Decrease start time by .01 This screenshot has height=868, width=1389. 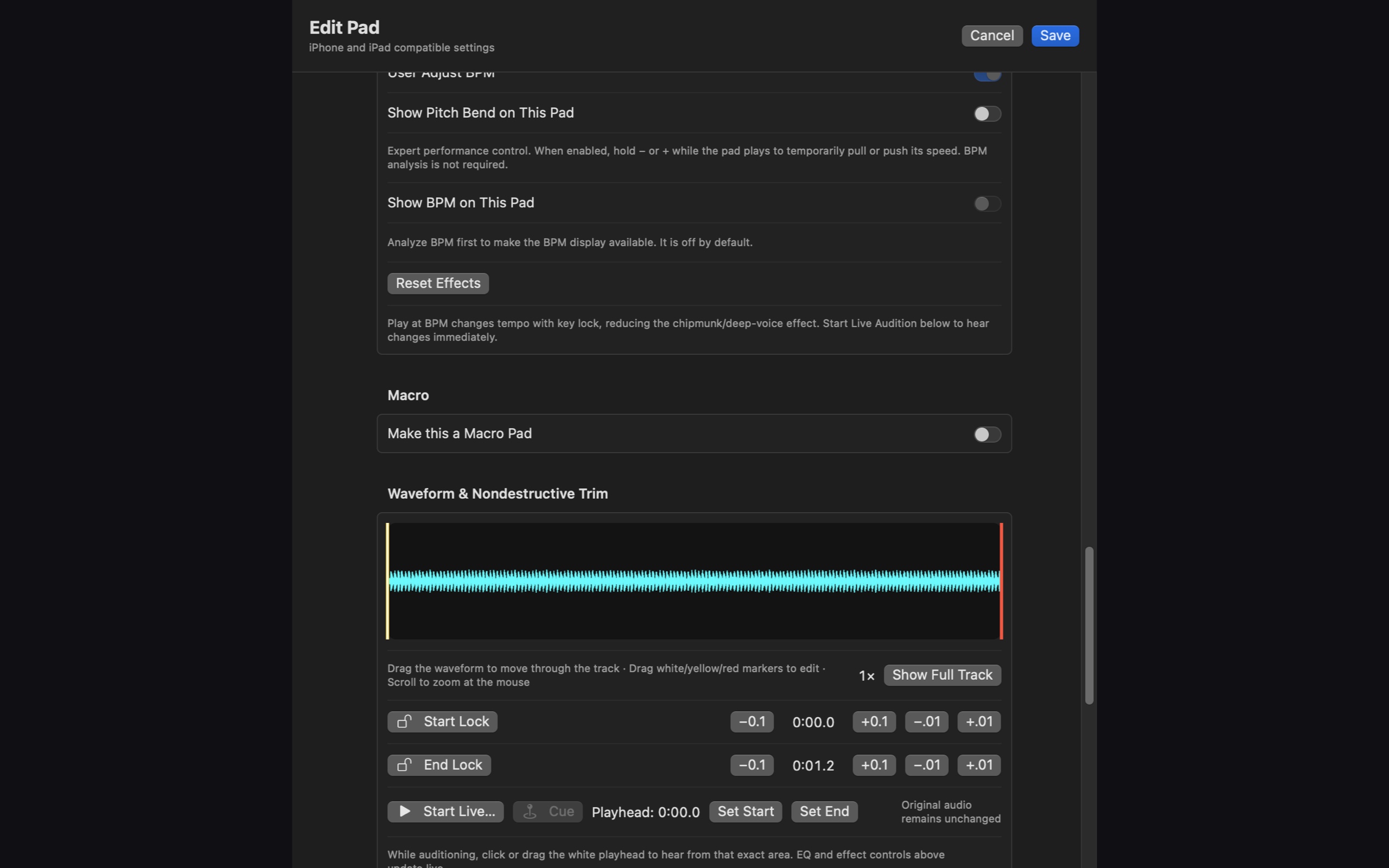click(x=926, y=722)
